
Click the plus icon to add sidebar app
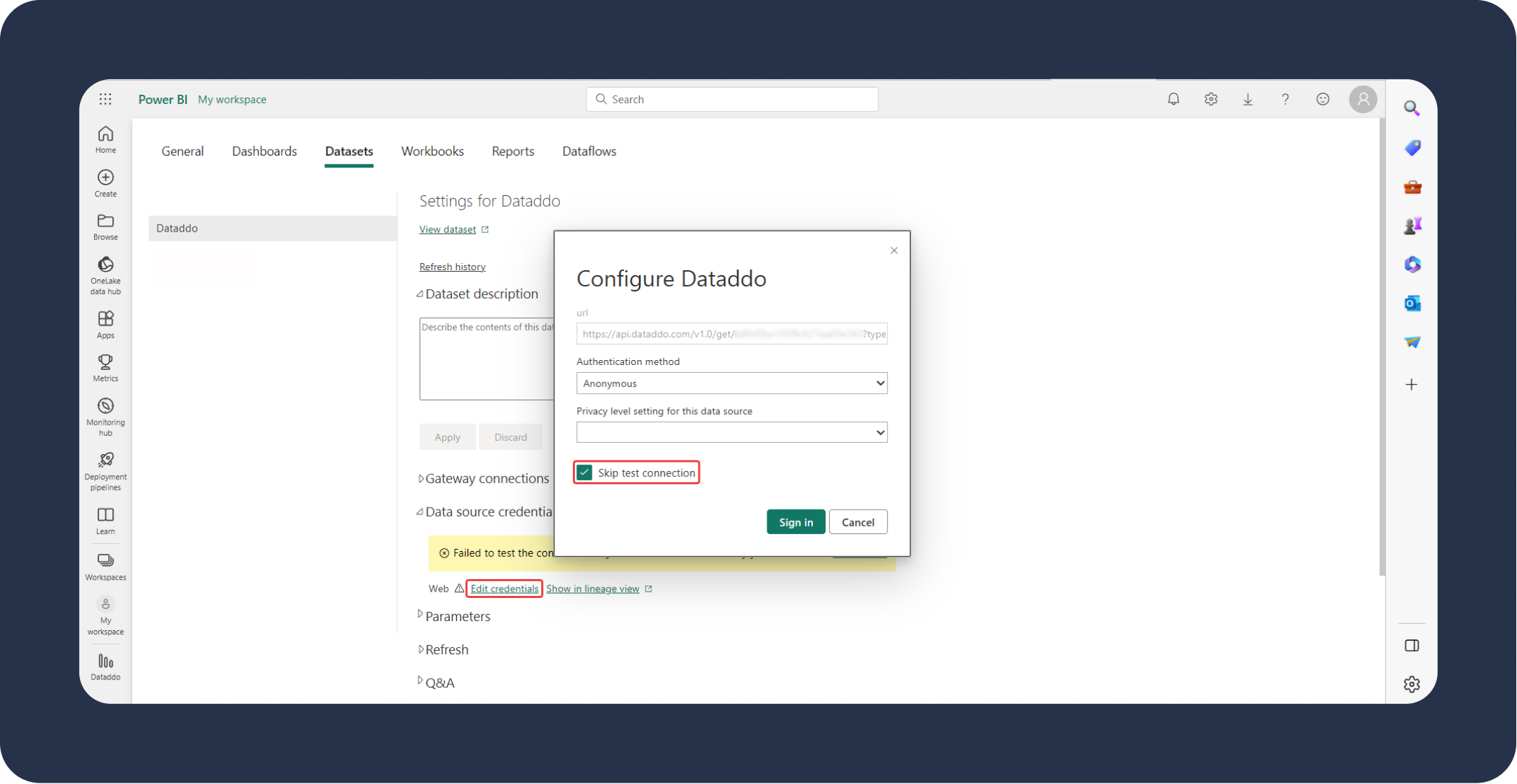pos(1412,385)
